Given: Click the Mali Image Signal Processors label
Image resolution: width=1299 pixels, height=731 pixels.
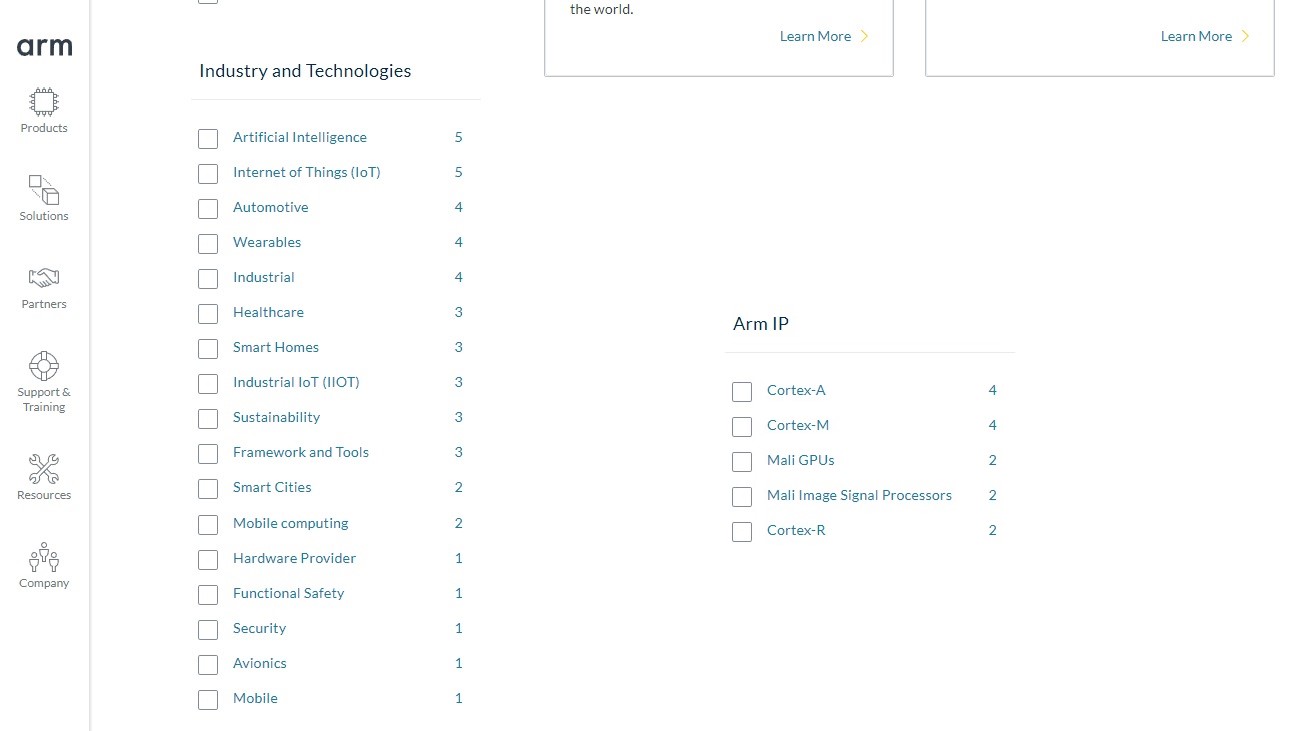Looking at the screenshot, I should click(x=859, y=495).
